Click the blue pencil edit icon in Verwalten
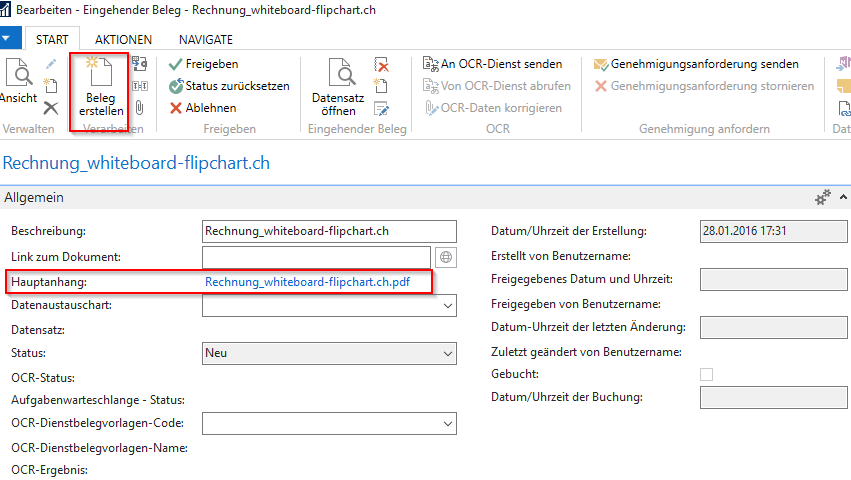The image size is (851, 480). pos(51,65)
